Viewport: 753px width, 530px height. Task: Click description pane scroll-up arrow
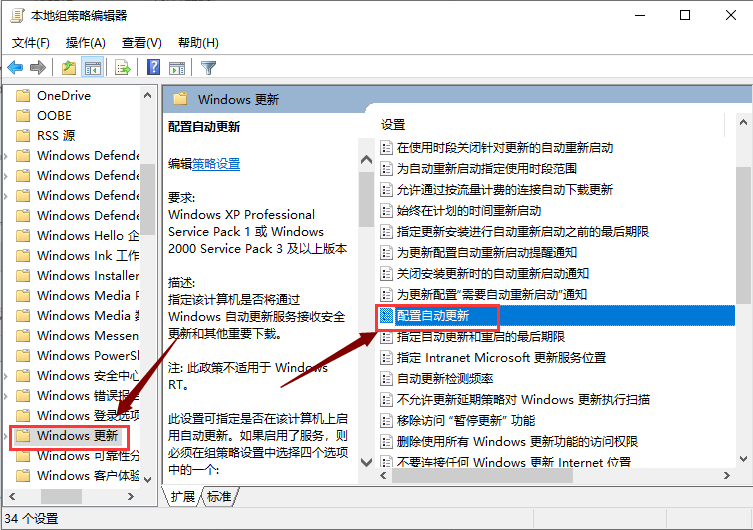click(366, 159)
